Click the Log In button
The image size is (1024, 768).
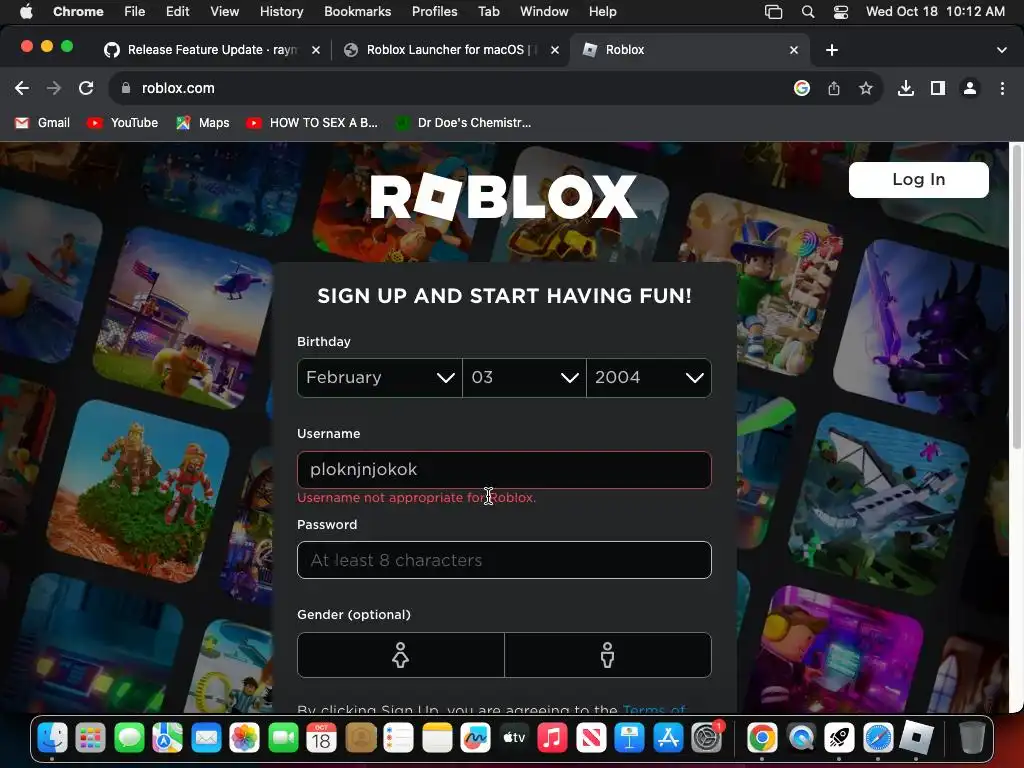pyautogui.click(x=918, y=180)
